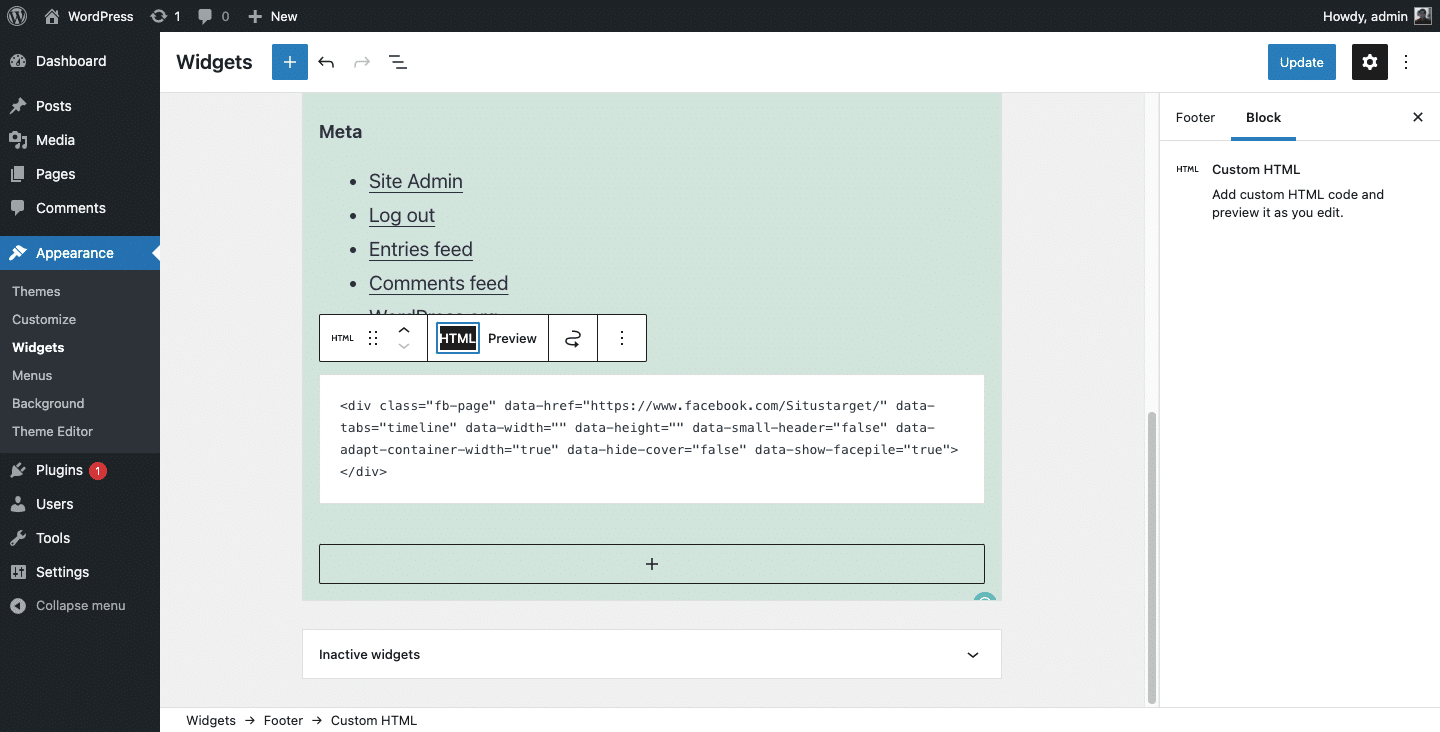Undo the last change
The height and width of the screenshot is (732, 1440).
[326, 62]
